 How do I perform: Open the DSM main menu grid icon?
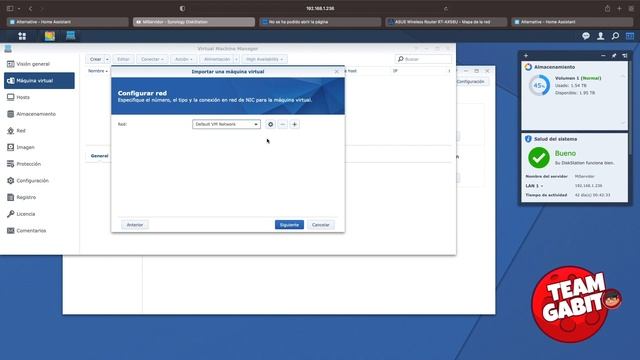click(x=22, y=36)
